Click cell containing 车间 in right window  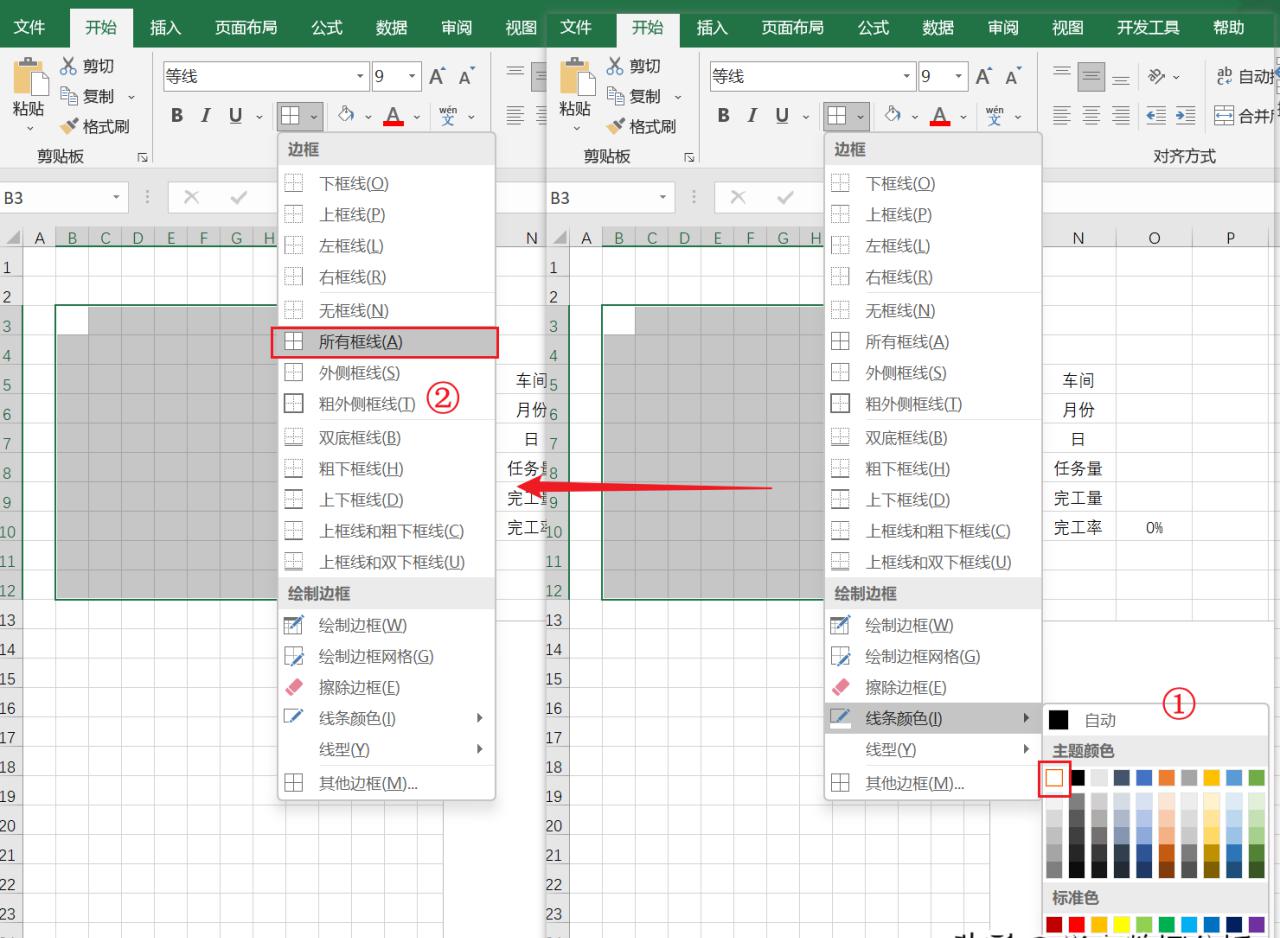1078,380
